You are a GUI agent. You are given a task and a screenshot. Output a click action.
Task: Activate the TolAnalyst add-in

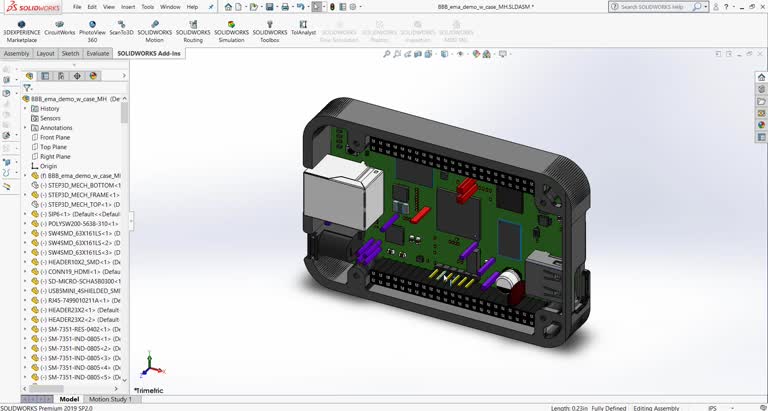303,28
